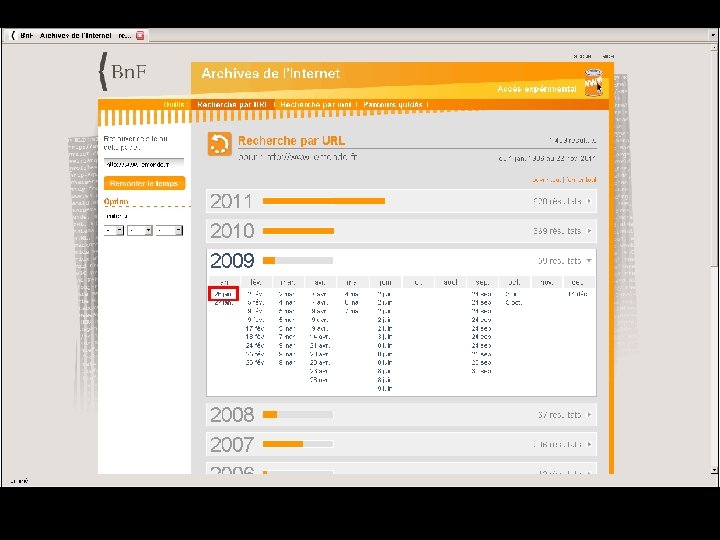The image size is (720, 540).
Task: Open the Parcours guidés tool tab
Action: tap(393, 105)
